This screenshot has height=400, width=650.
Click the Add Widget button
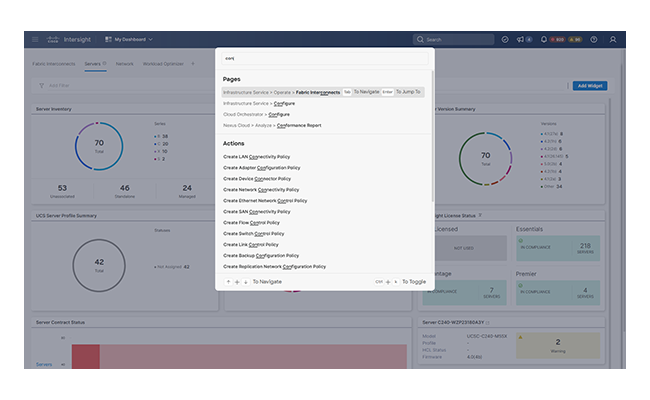pyautogui.click(x=590, y=86)
